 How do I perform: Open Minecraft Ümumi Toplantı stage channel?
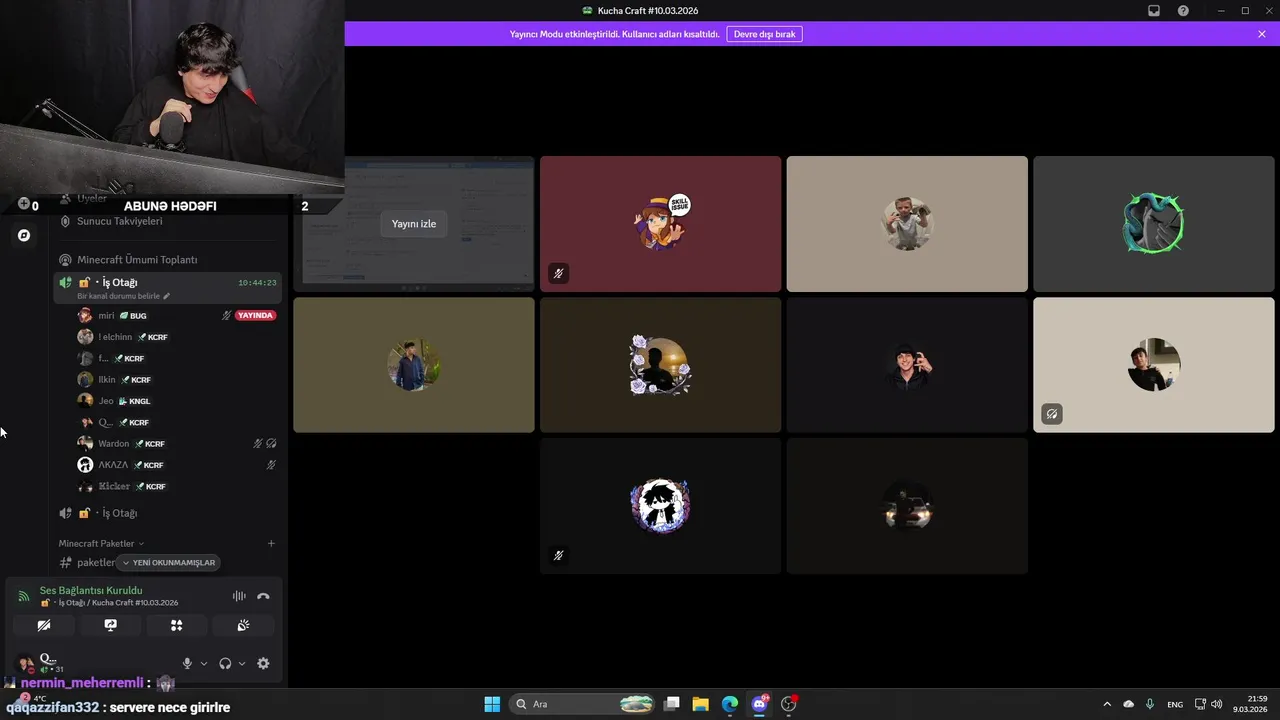click(x=137, y=259)
